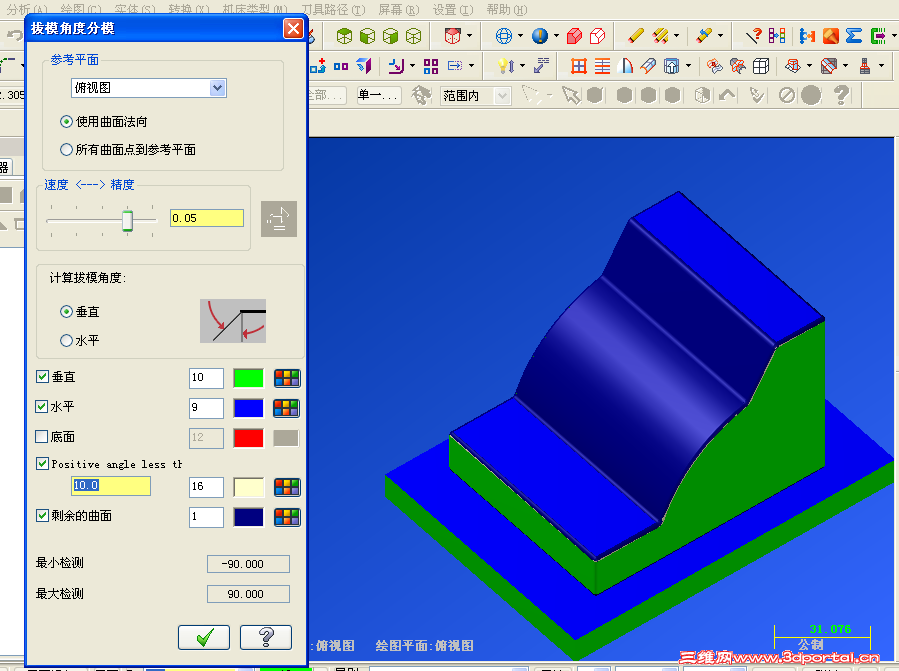Select the red wireframe cube outline icon

(597, 36)
